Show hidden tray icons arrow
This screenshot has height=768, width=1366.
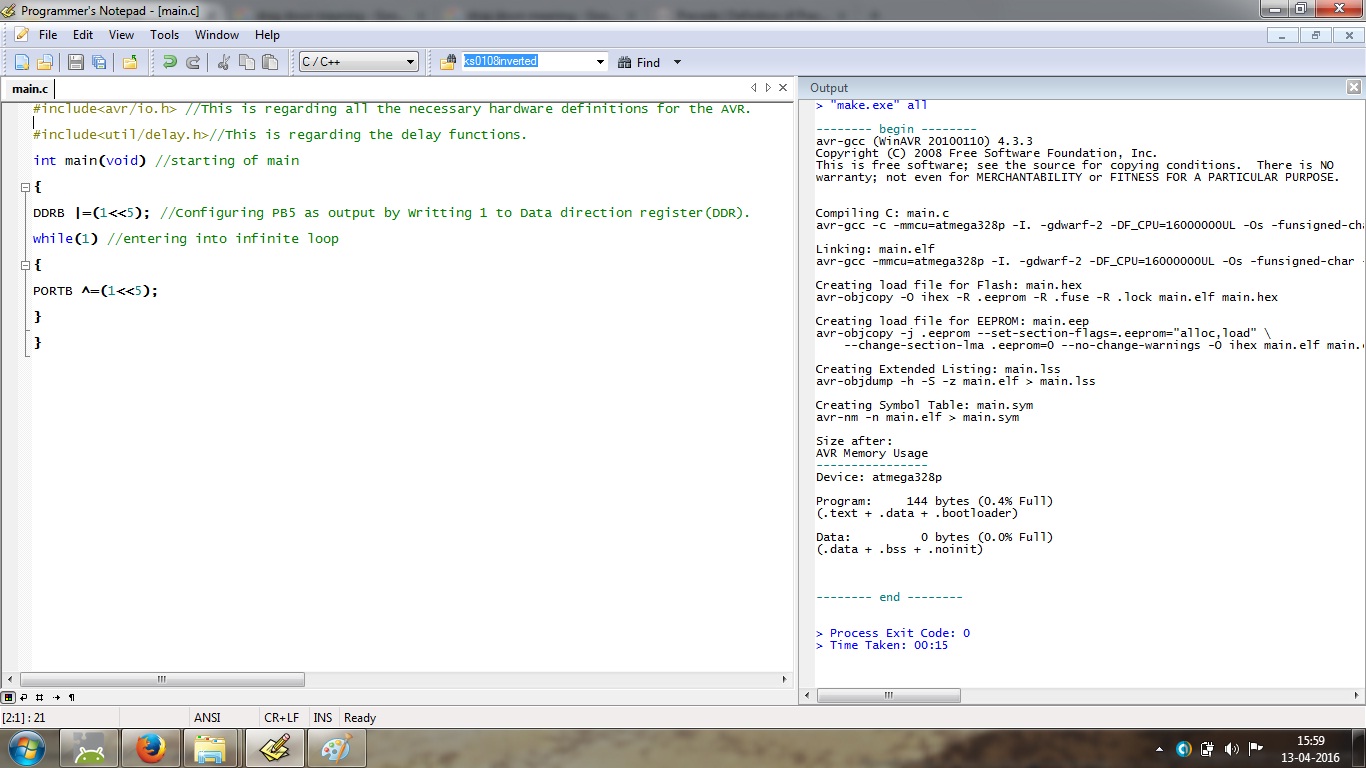(1159, 748)
